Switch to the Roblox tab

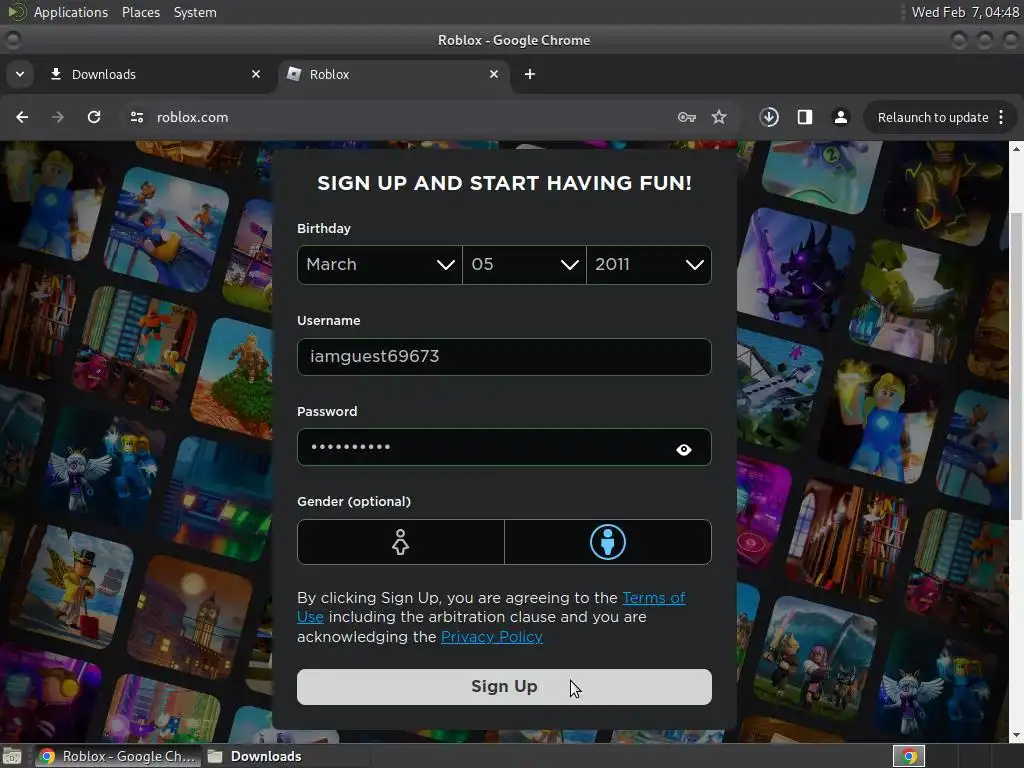tap(392, 74)
